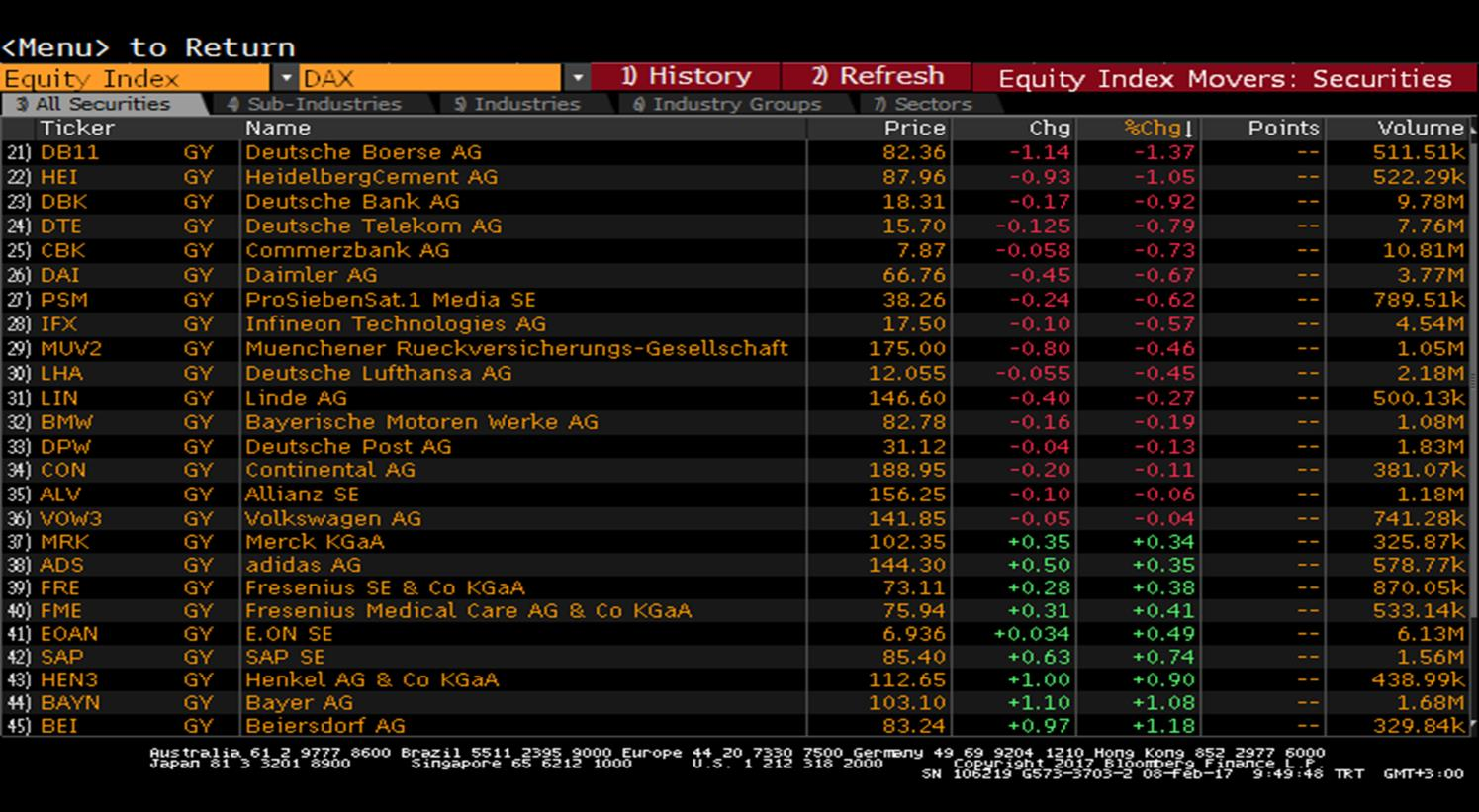Click the Equity Index input field

pyautogui.click(x=137, y=78)
